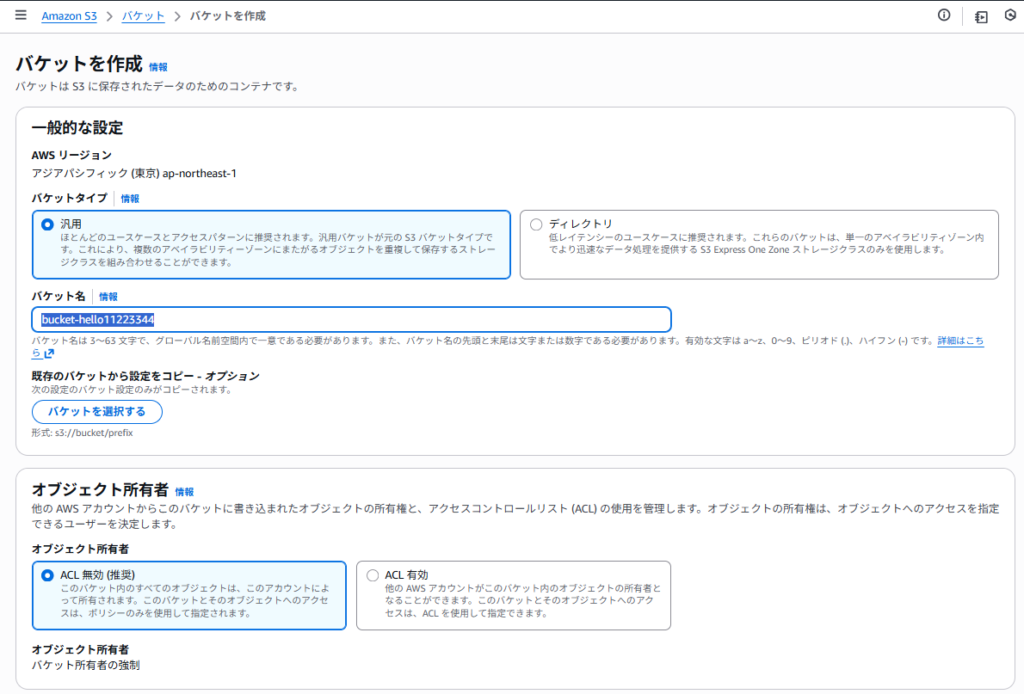
Task: Open the notebook tutorial icon at top right
Action: click(x=981, y=17)
